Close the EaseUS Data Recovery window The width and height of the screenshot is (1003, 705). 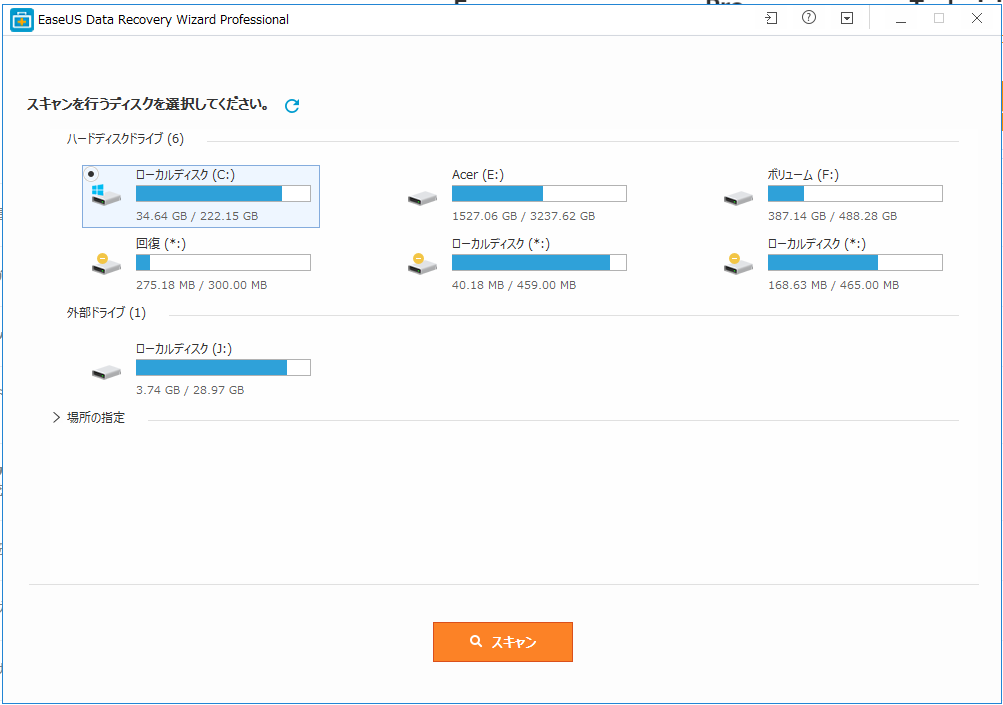tap(977, 19)
